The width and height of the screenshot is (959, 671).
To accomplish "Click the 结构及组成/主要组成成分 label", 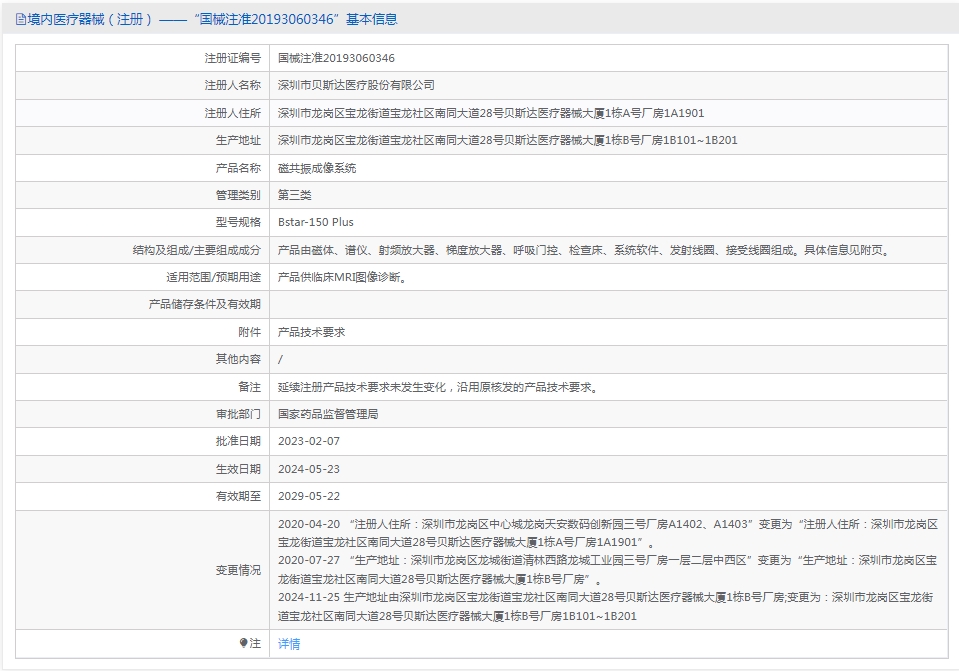I will pos(197,250).
